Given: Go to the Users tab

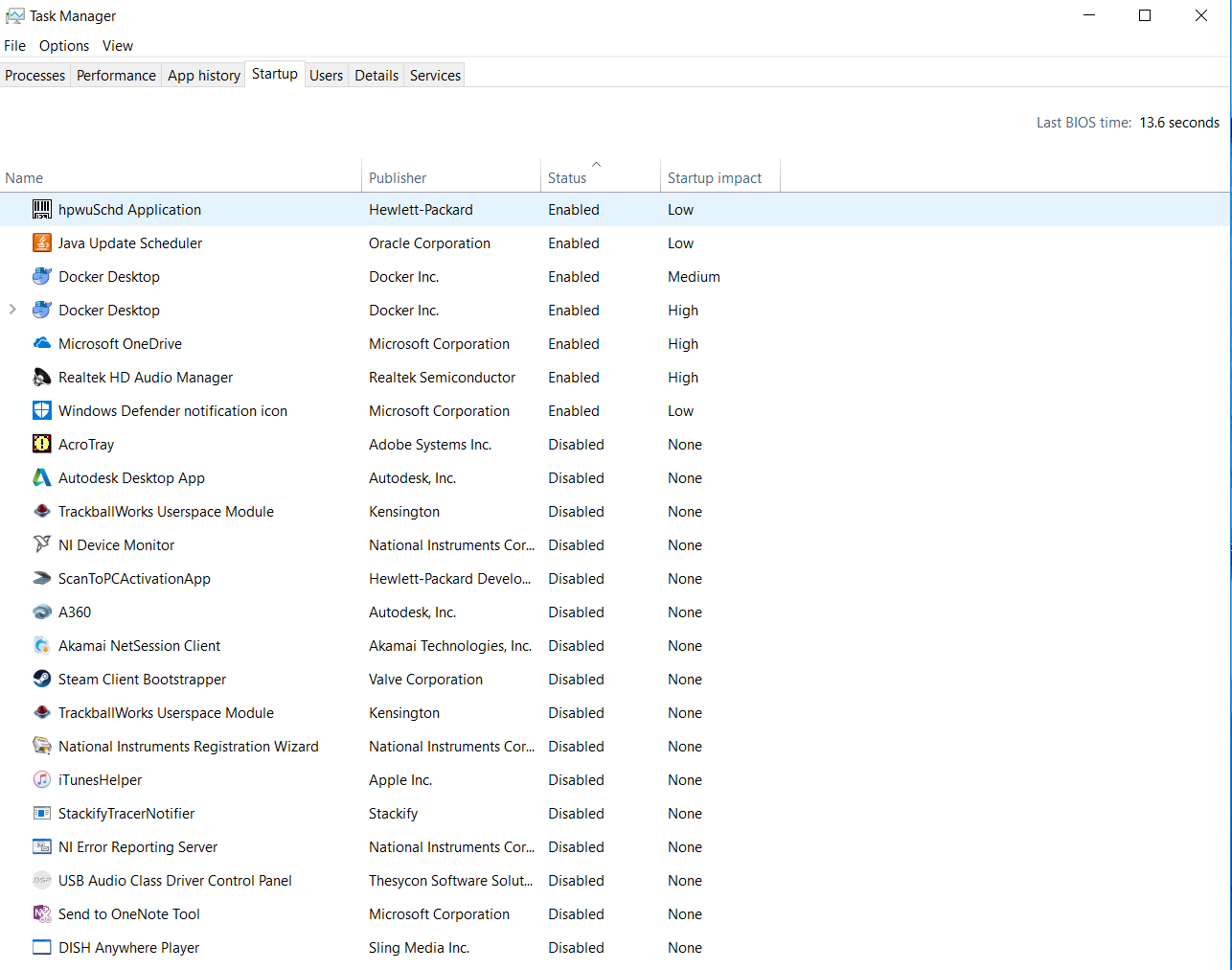Looking at the screenshot, I should (326, 76).
